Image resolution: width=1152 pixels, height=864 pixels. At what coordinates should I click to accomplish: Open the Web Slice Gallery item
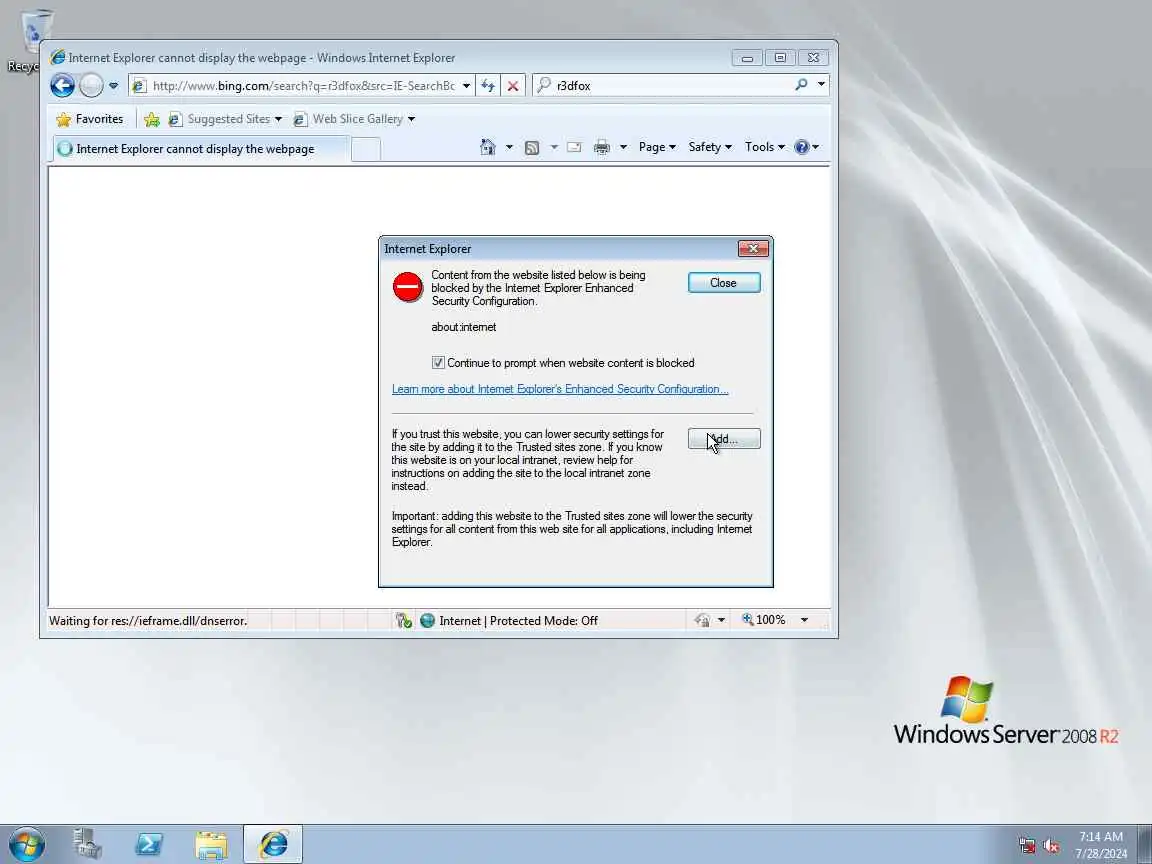pyautogui.click(x=353, y=119)
